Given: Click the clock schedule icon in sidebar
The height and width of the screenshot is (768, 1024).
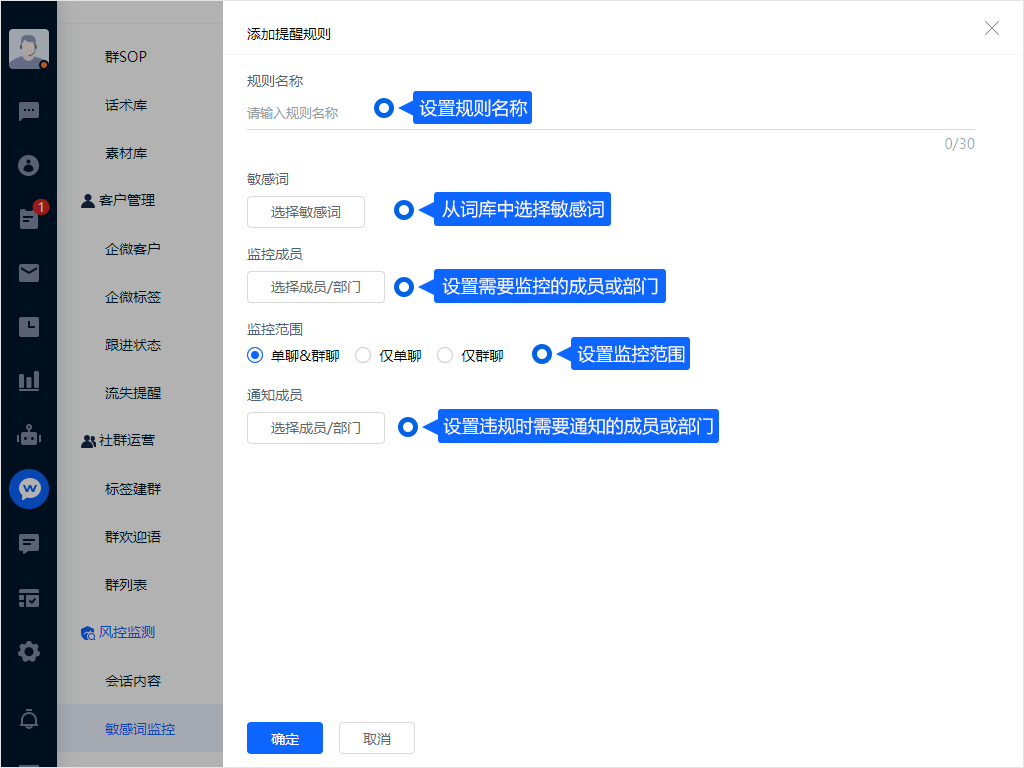Looking at the screenshot, I should click(x=29, y=327).
